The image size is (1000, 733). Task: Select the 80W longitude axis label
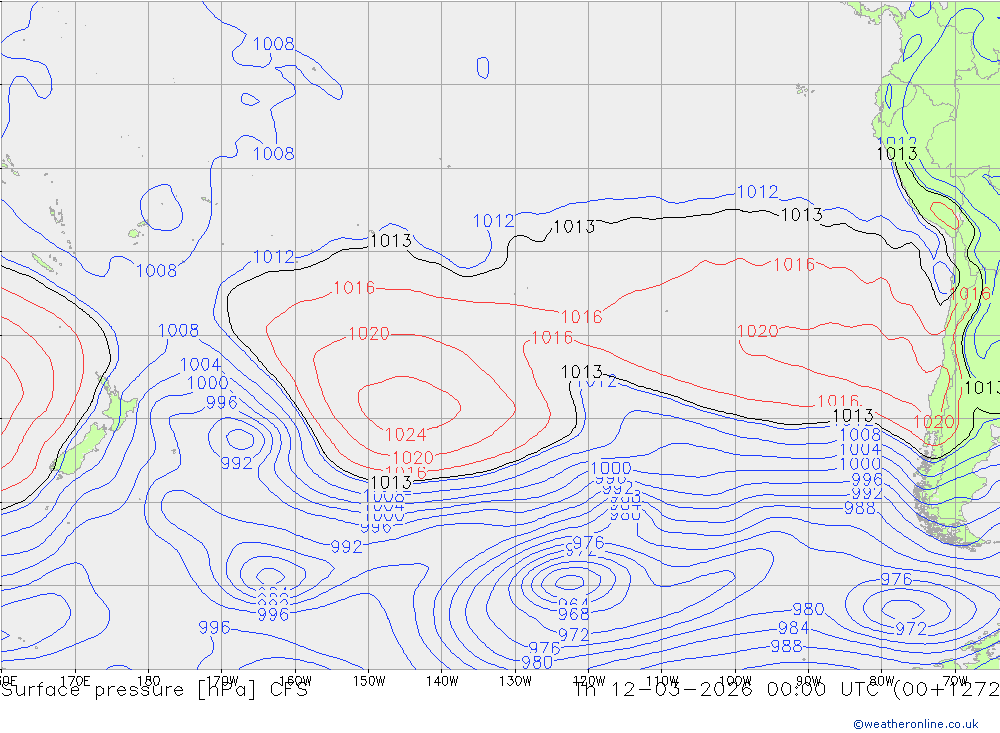882,681
